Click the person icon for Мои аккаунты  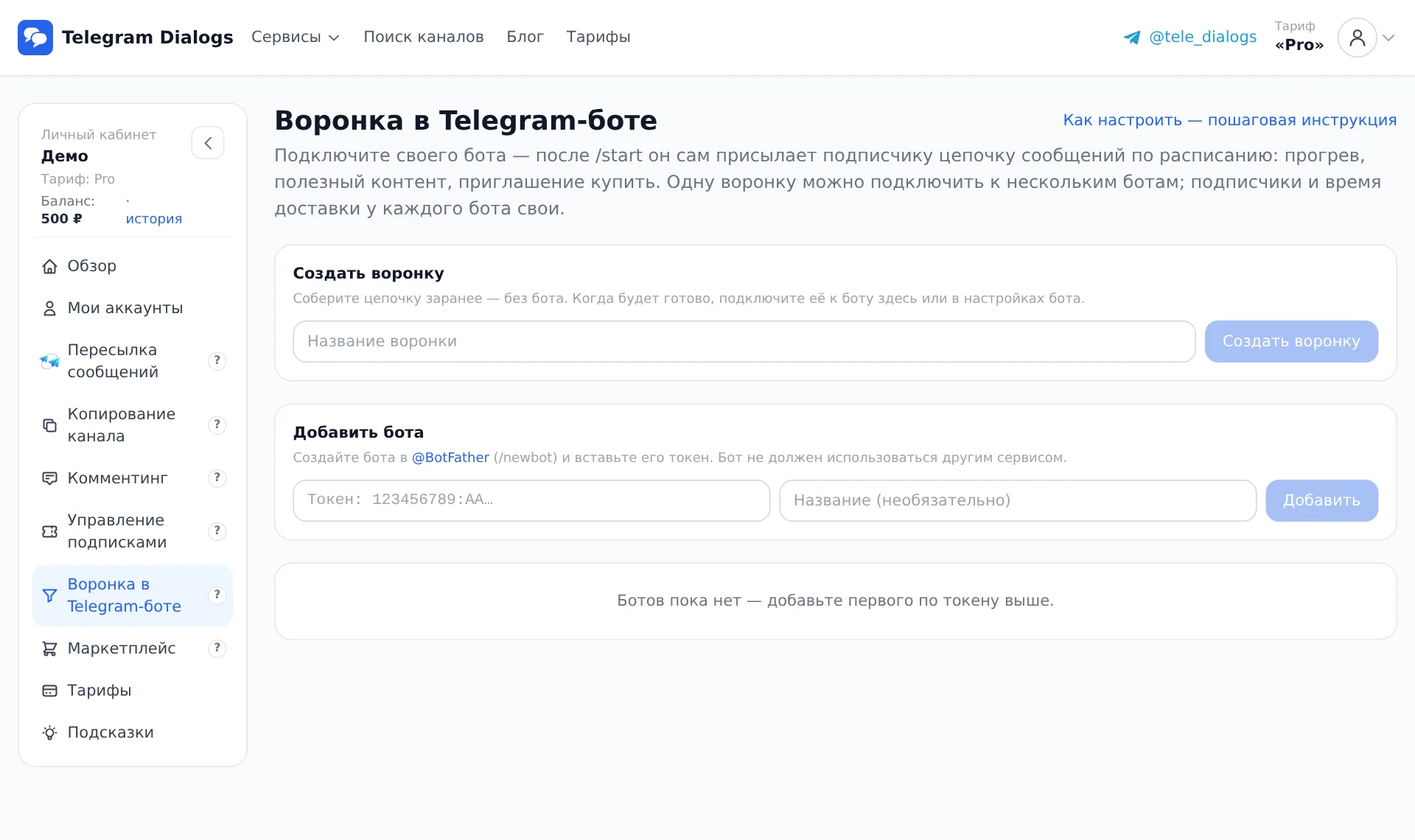(x=49, y=309)
